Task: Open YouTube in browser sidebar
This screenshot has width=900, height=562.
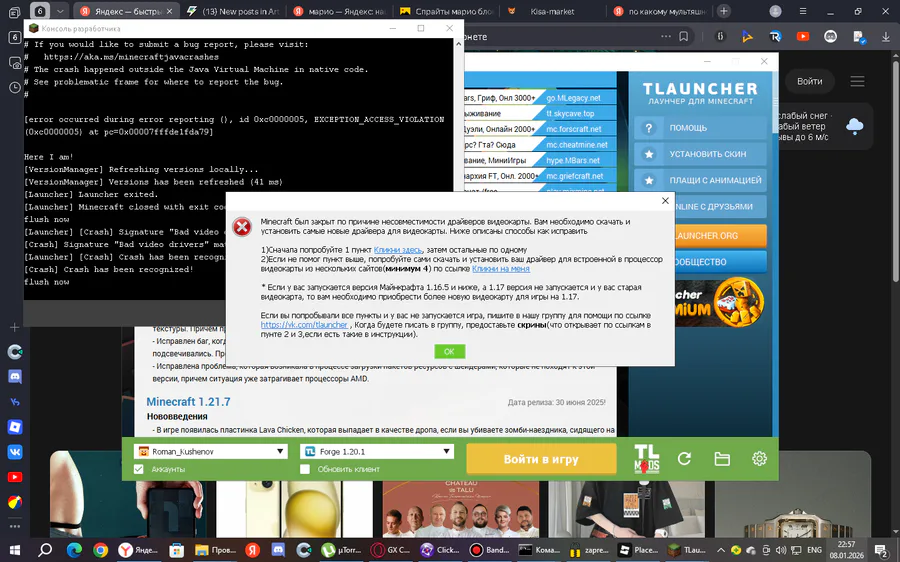Action: [x=15, y=477]
